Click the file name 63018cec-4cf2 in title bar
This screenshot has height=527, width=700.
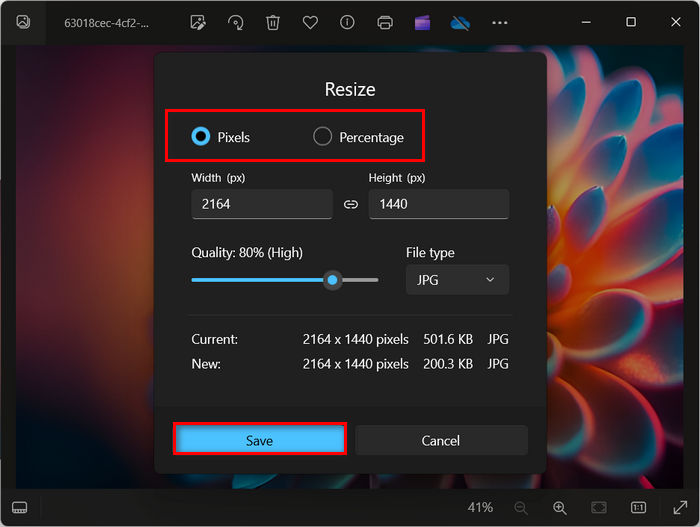click(106, 23)
